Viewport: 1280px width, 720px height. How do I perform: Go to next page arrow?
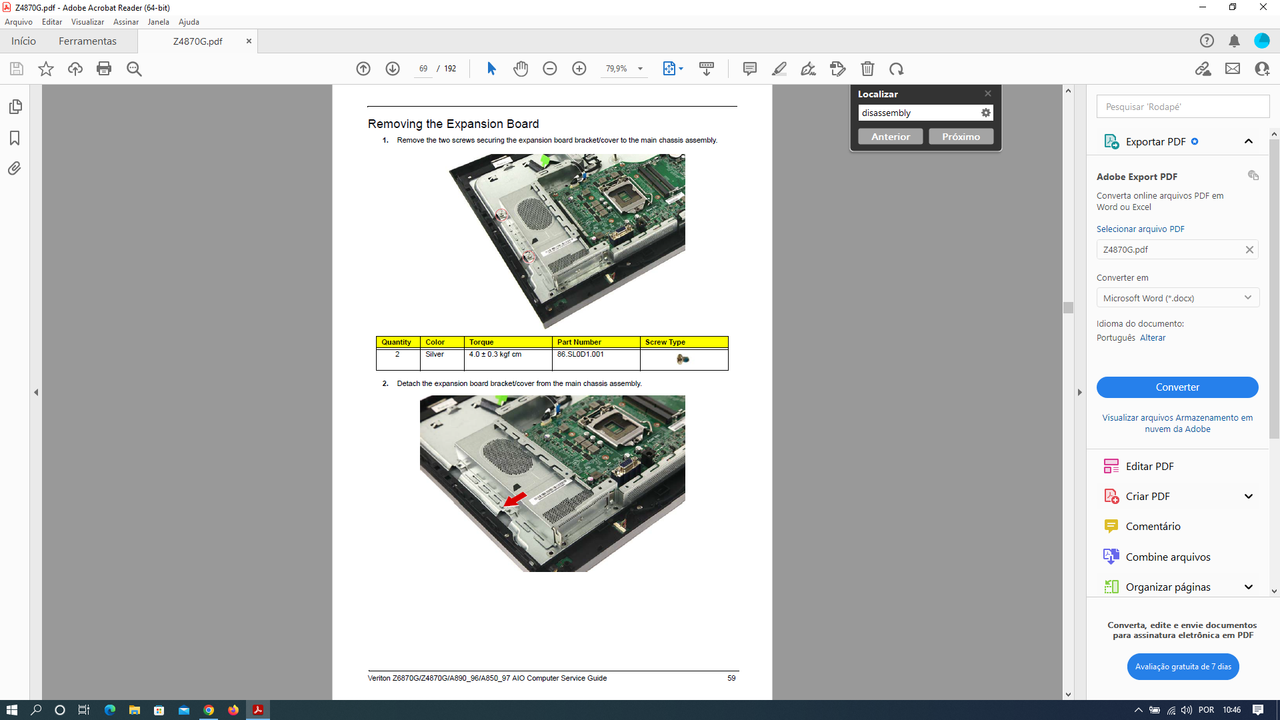click(393, 69)
